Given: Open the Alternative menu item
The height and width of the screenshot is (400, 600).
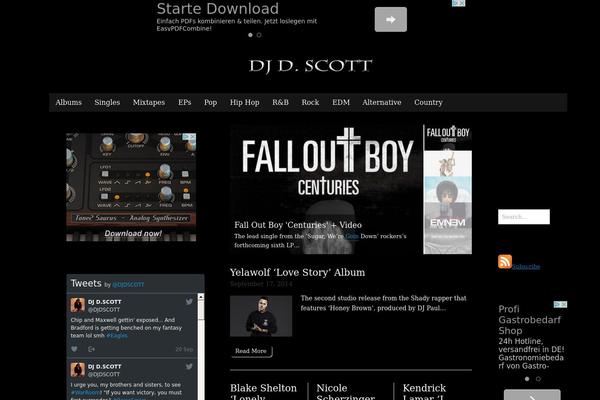Looking at the screenshot, I should pyautogui.click(x=382, y=102).
